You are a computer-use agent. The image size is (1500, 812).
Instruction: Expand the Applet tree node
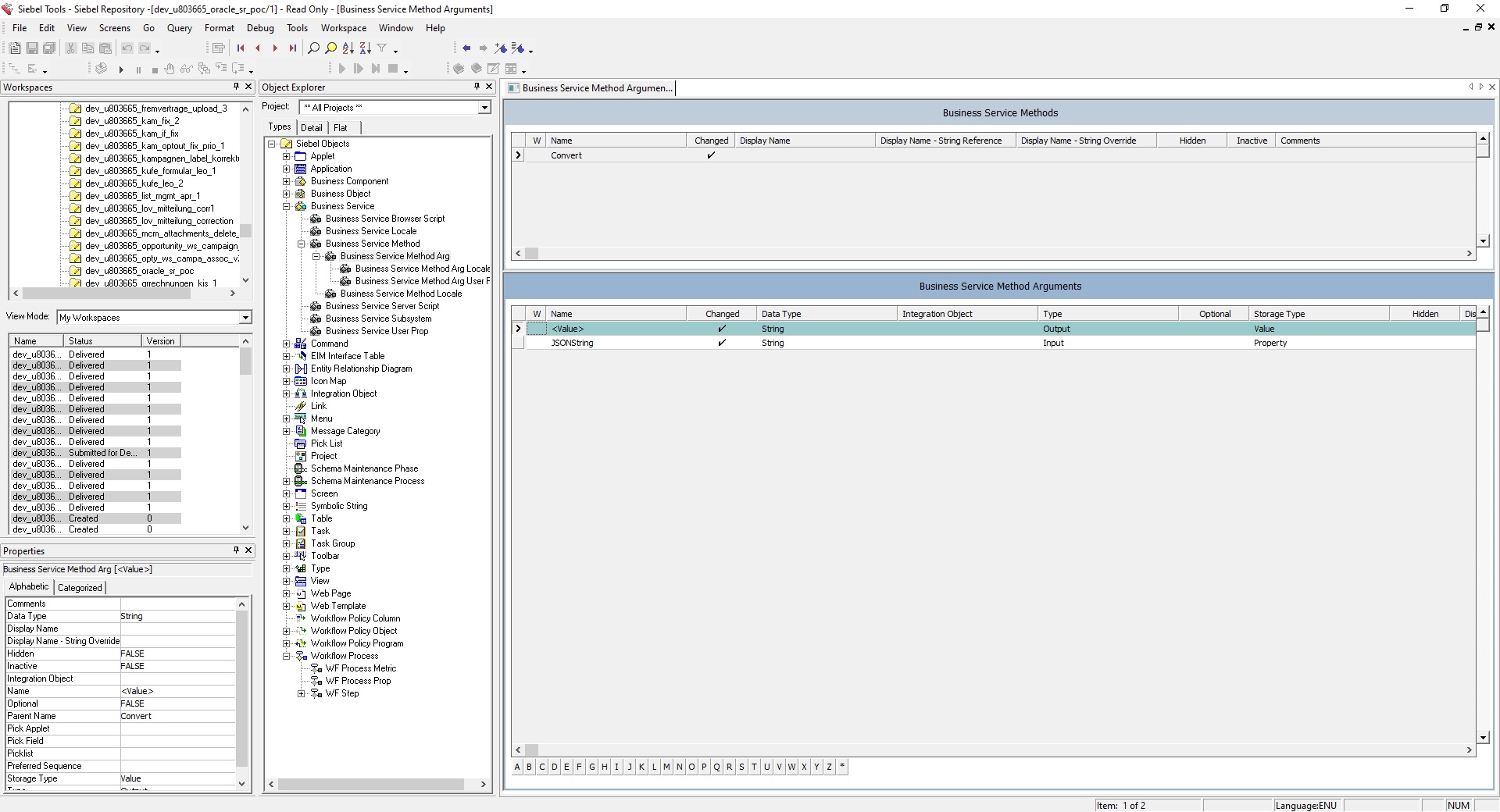(286, 156)
